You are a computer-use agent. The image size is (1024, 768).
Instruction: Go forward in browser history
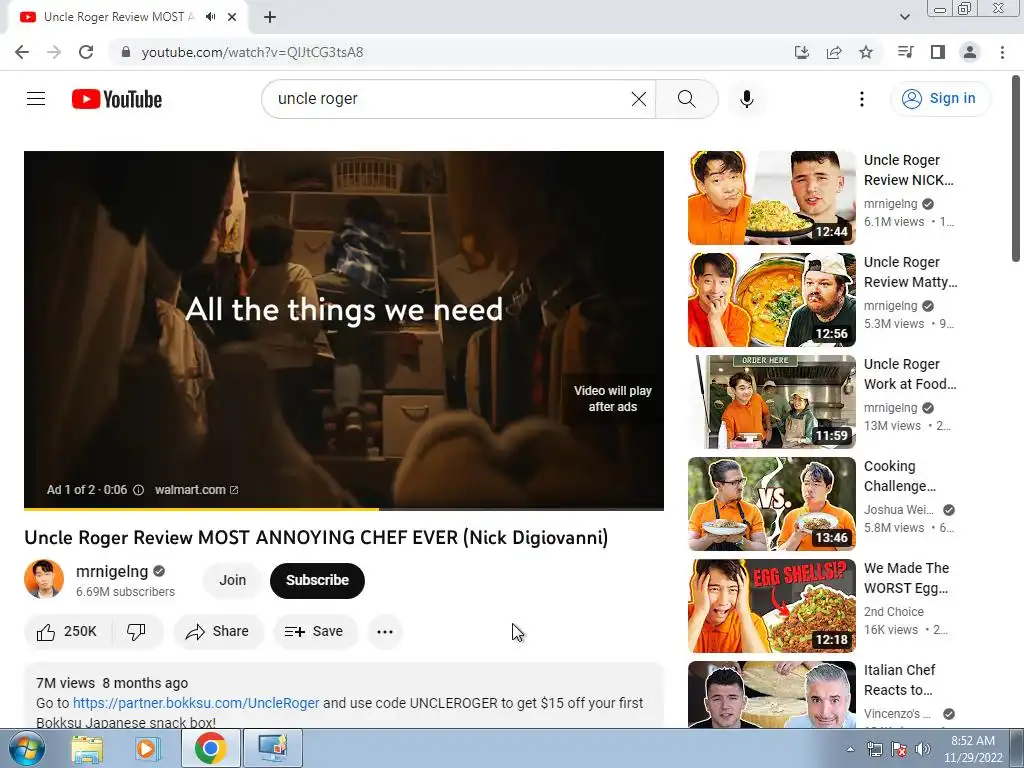point(54,52)
